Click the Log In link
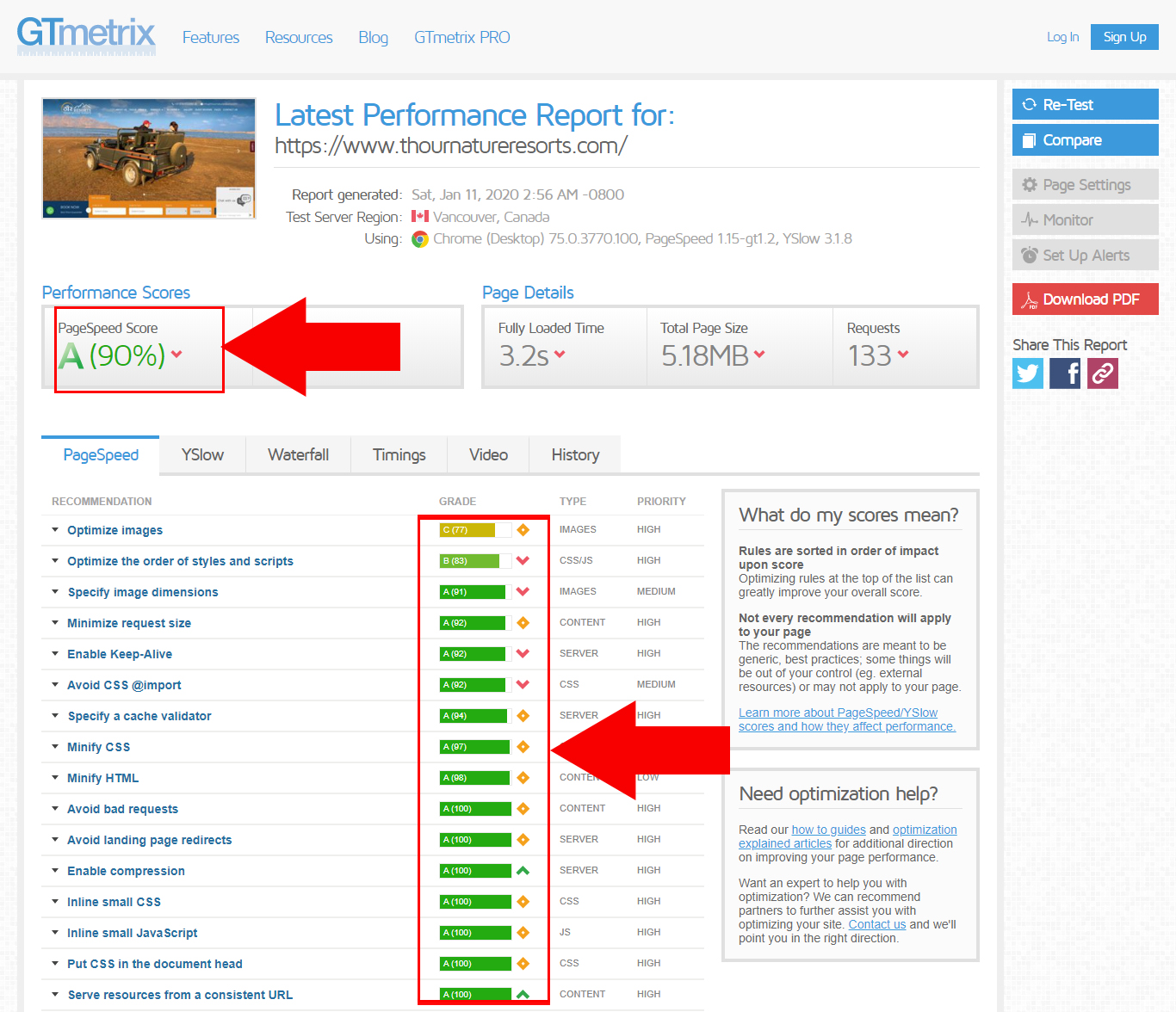The height and width of the screenshot is (1012, 1176). [x=1062, y=37]
